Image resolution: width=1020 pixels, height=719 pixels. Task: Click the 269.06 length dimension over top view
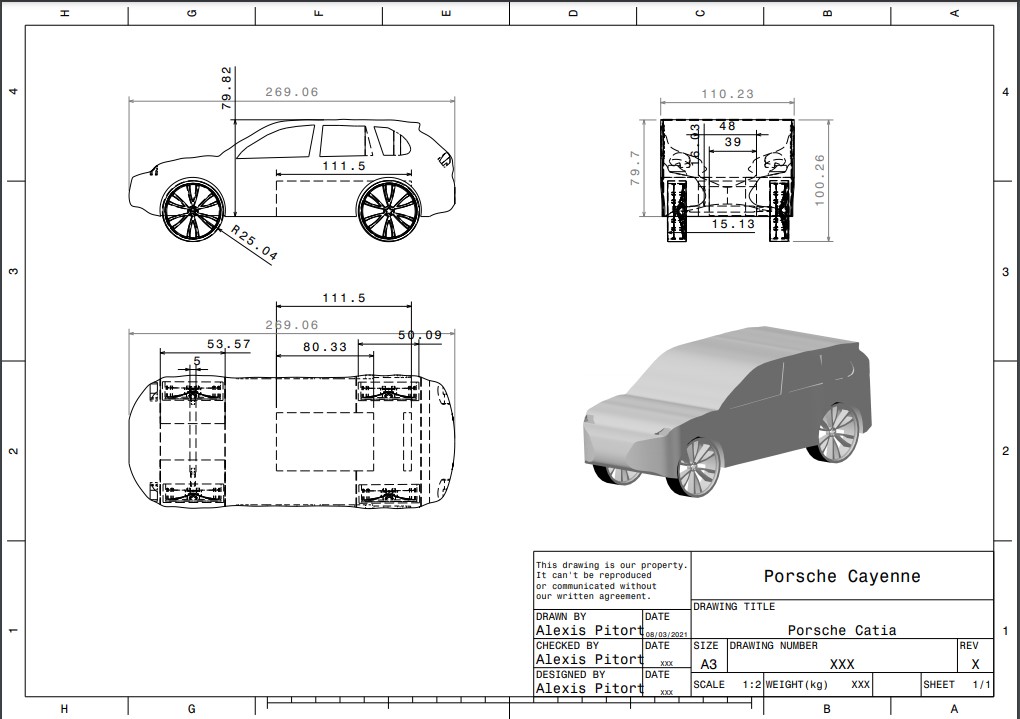tap(292, 325)
